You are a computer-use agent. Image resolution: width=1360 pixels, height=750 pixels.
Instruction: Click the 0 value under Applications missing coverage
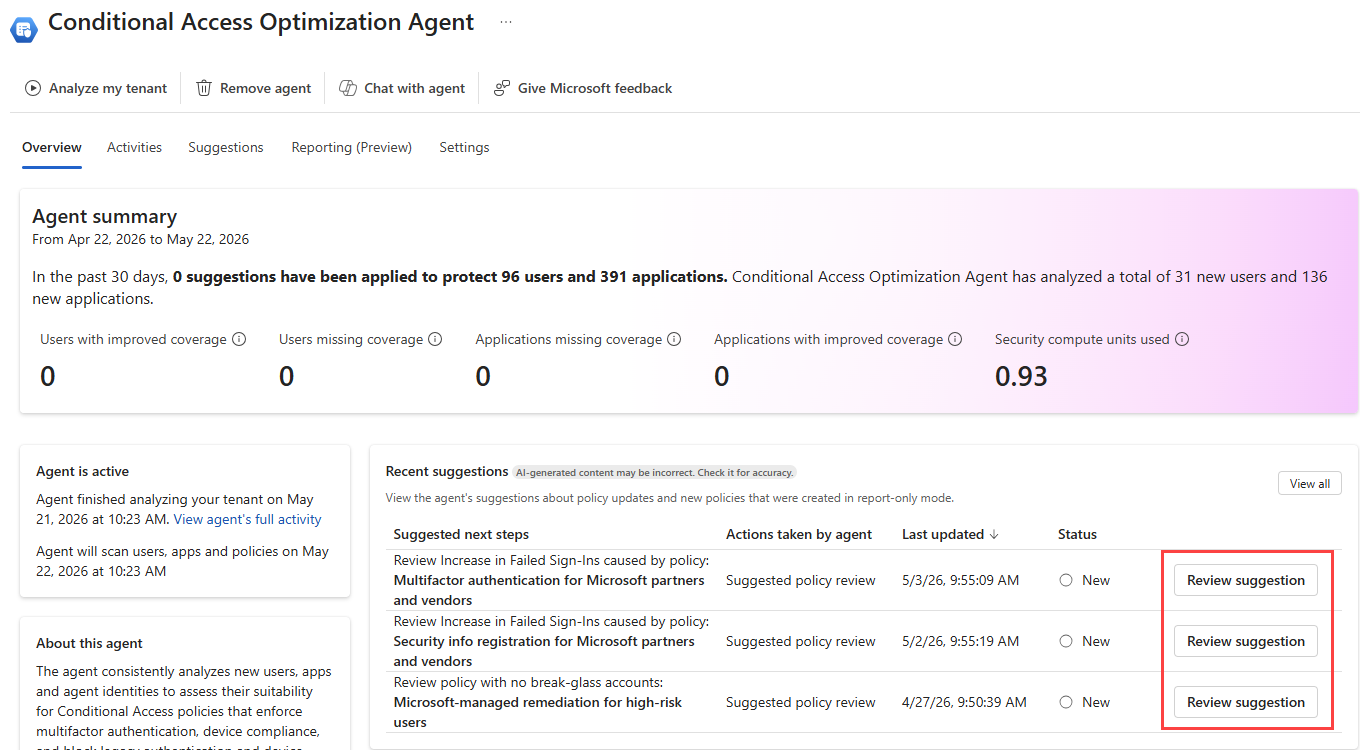point(483,377)
